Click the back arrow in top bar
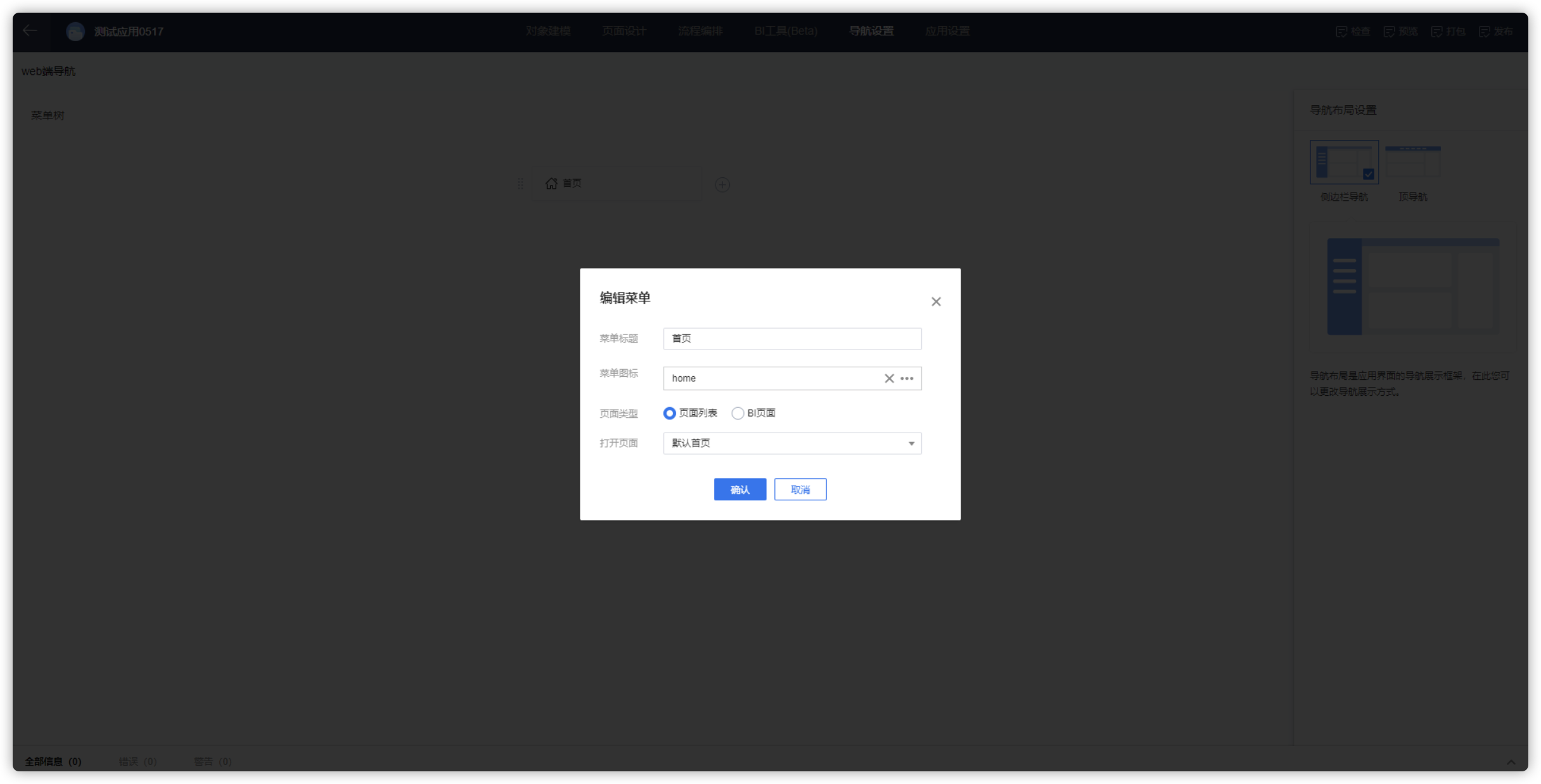 (x=30, y=30)
